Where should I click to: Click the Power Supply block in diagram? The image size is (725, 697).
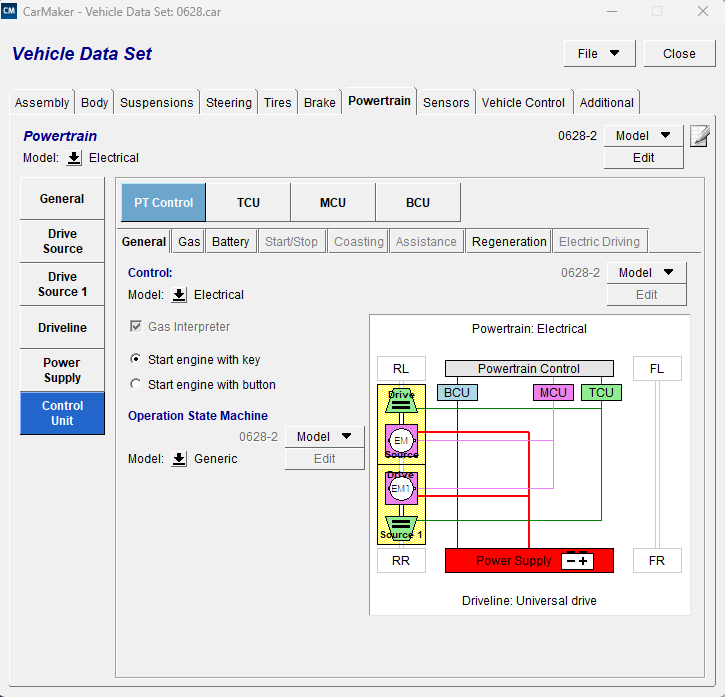coord(529,561)
